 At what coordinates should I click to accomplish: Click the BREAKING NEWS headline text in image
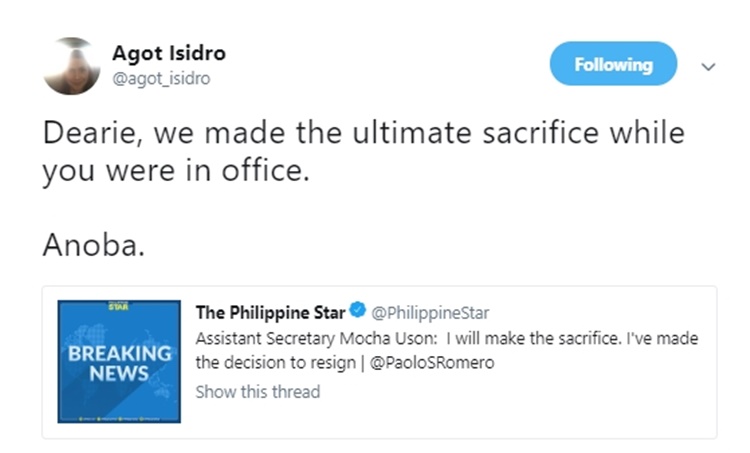click(x=119, y=364)
